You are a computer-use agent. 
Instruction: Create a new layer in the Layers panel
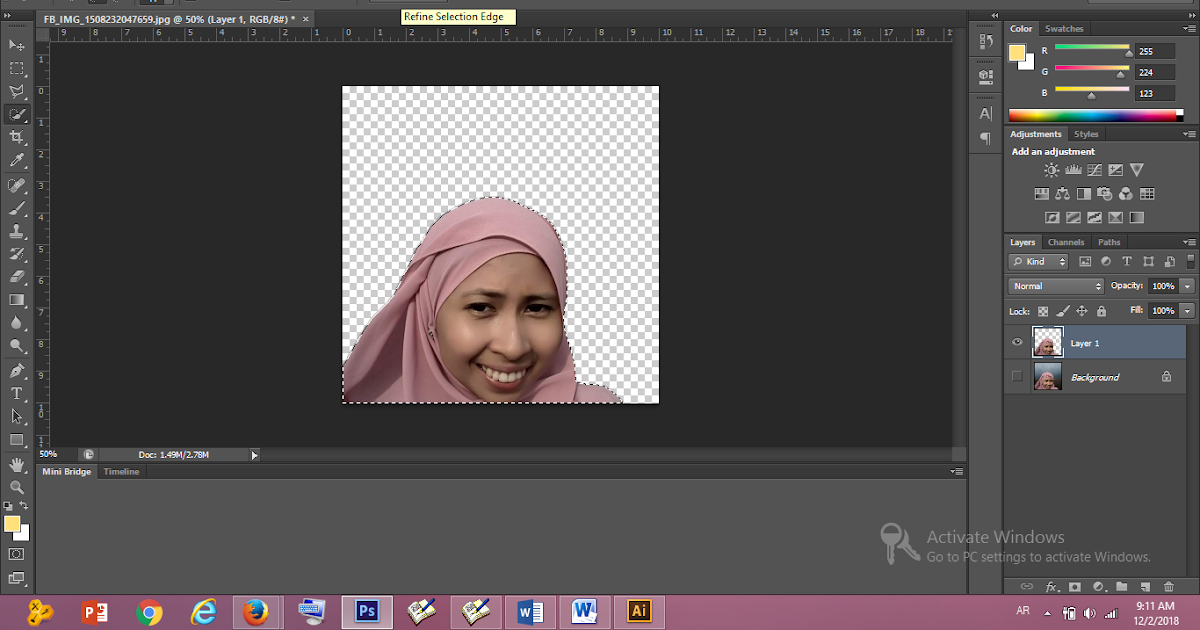point(1145,587)
